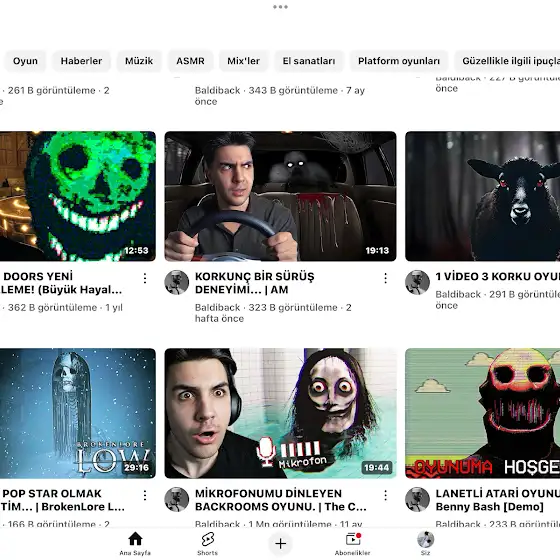The image size is (560, 560).
Task: Open options menu for POP STAR OLMAK video
Action: tap(145, 495)
